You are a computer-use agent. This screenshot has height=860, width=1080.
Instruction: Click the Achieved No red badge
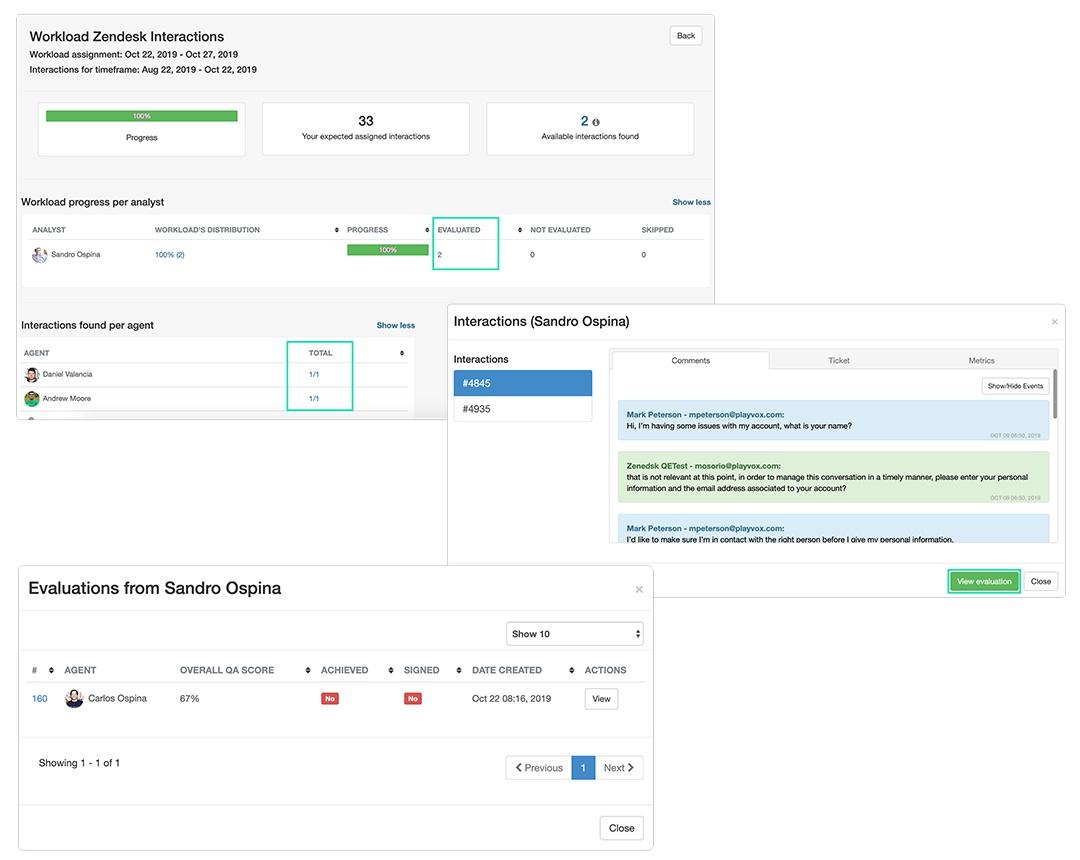tap(330, 699)
